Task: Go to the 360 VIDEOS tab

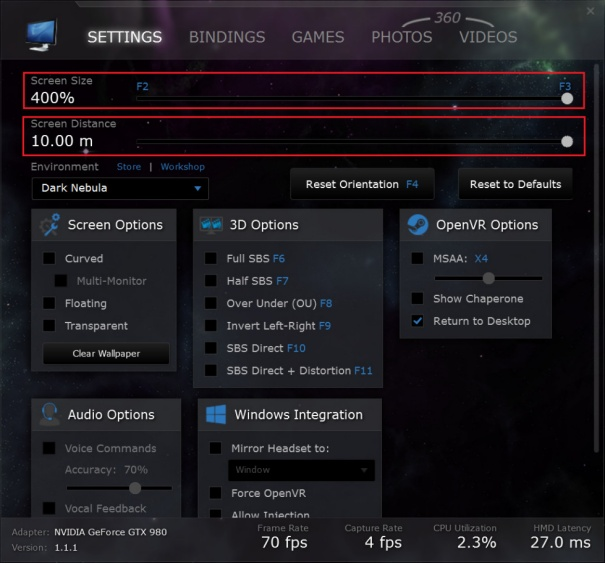Action: pyautogui.click(x=488, y=37)
